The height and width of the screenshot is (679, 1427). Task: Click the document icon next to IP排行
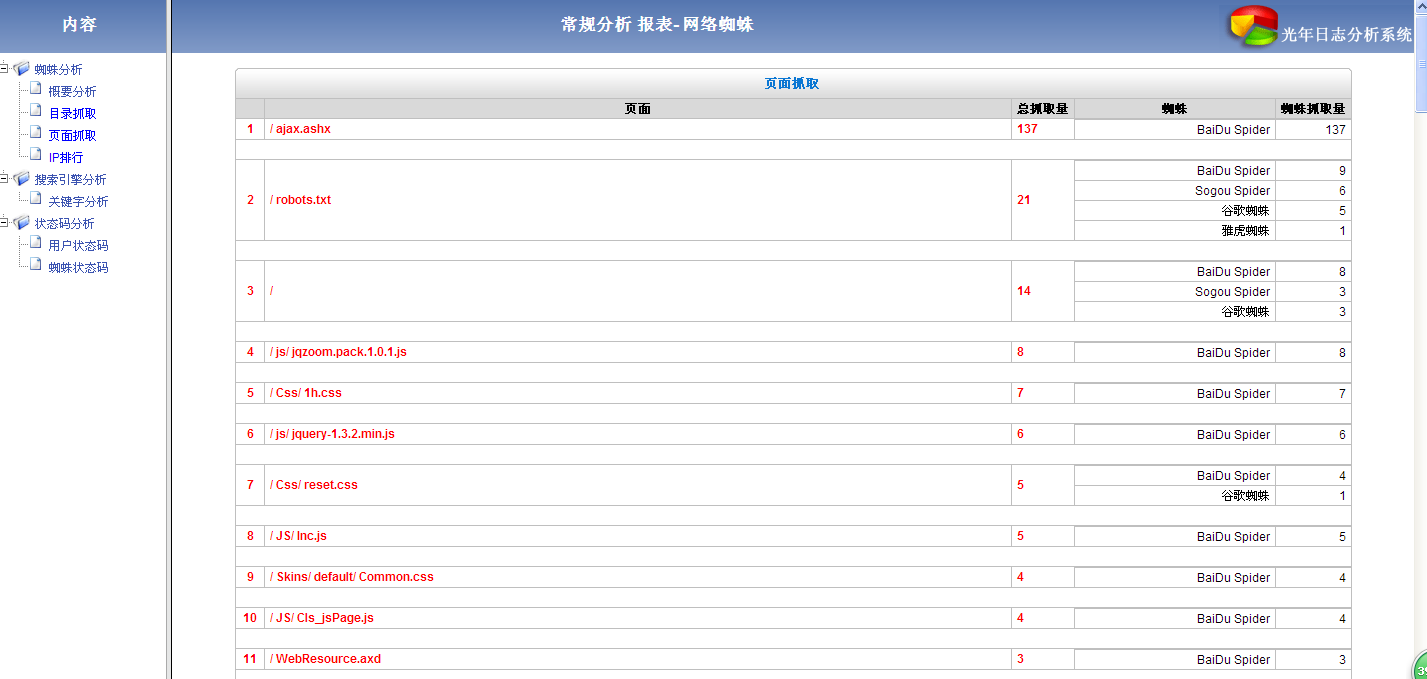tap(36, 156)
